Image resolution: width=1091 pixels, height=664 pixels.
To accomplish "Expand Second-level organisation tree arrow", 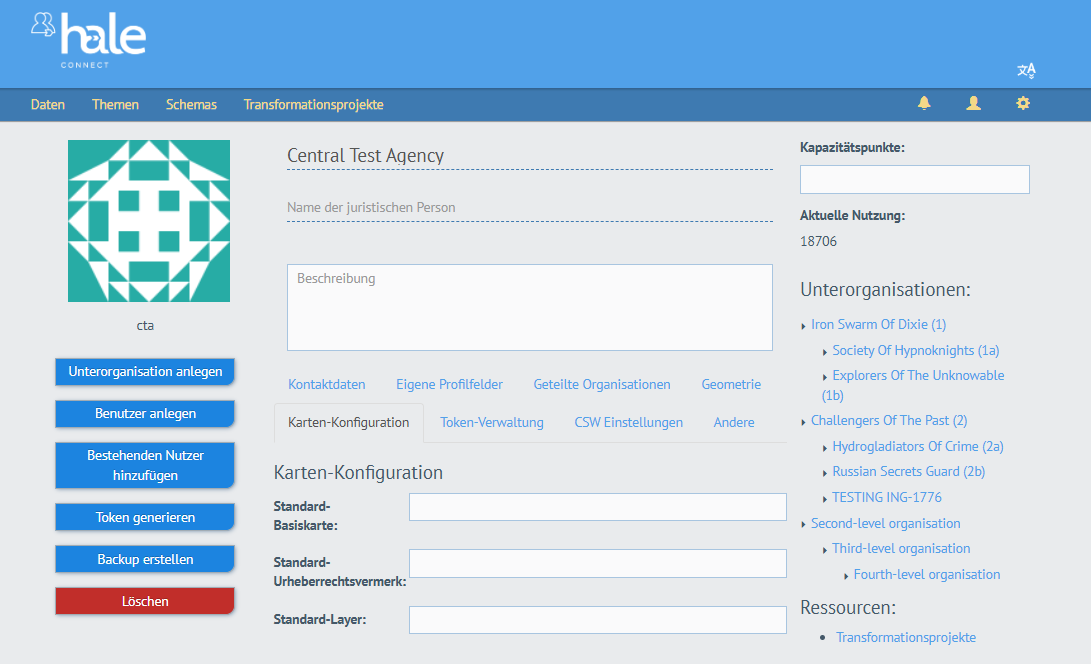I will [x=804, y=525].
